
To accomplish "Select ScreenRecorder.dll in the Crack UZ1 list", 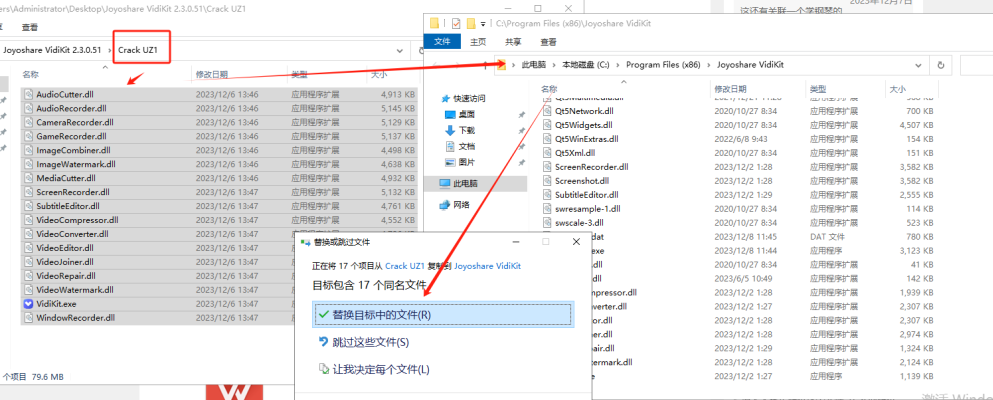I will point(73,192).
